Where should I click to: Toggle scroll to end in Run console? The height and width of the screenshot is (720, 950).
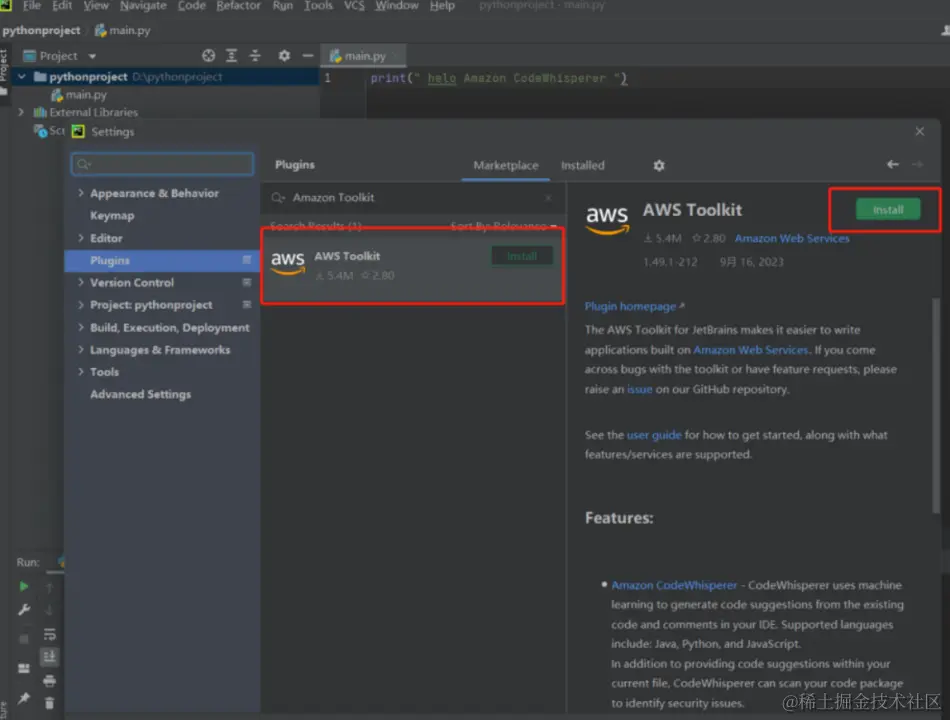[49, 656]
